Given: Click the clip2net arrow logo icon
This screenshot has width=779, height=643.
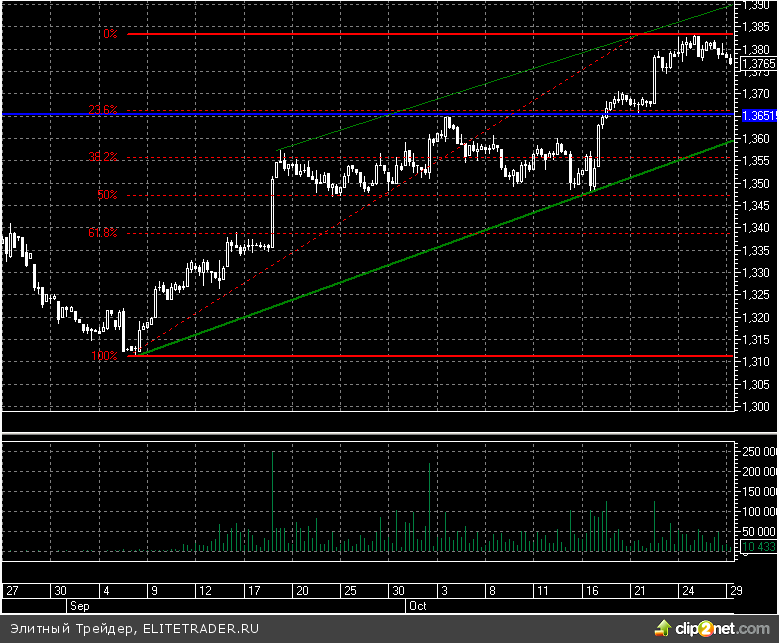Looking at the screenshot, I should click(x=662, y=627).
